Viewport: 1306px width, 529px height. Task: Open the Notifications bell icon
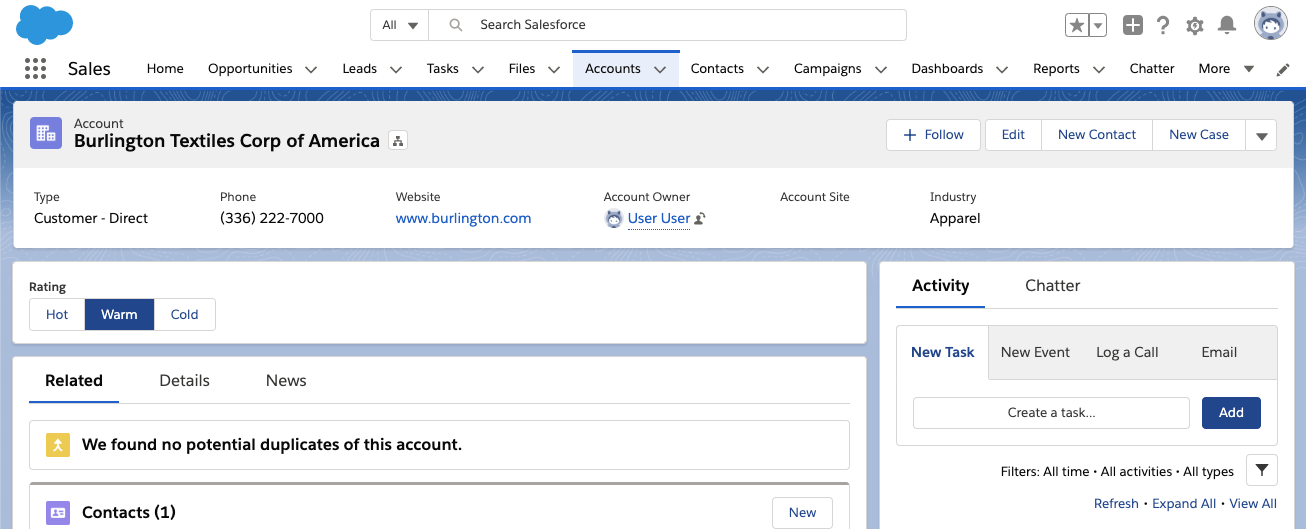pos(1227,25)
